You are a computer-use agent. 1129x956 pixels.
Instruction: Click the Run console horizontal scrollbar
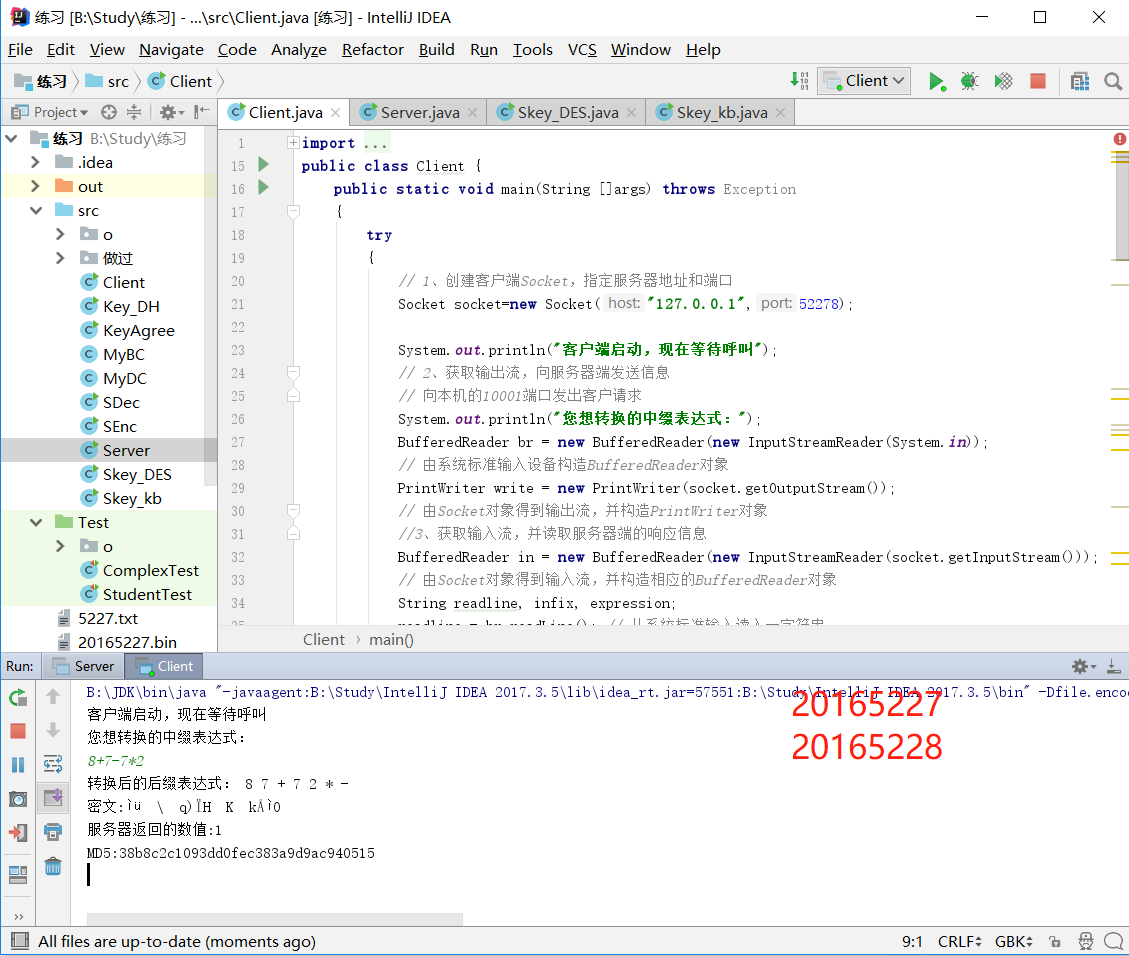pos(274,919)
